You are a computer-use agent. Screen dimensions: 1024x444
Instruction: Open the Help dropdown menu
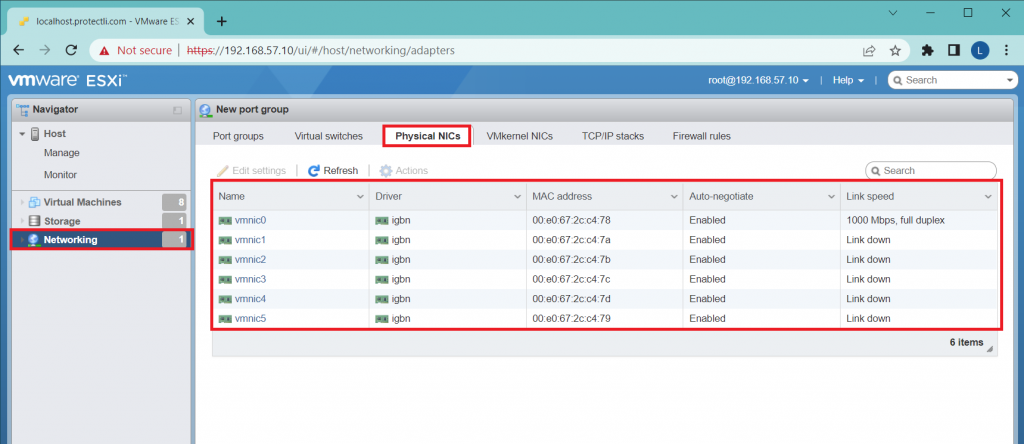848,80
